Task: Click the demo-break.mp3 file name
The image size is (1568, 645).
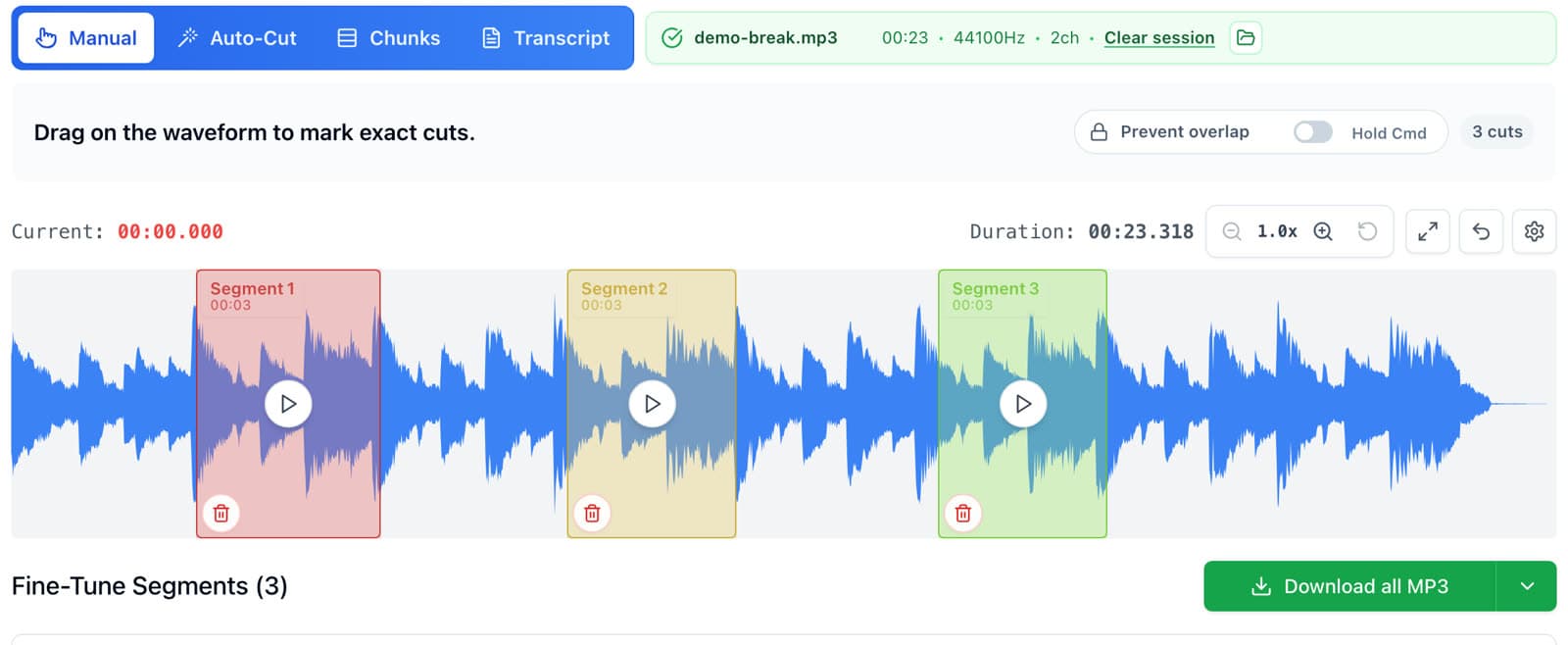Action: pyautogui.click(x=765, y=38)
